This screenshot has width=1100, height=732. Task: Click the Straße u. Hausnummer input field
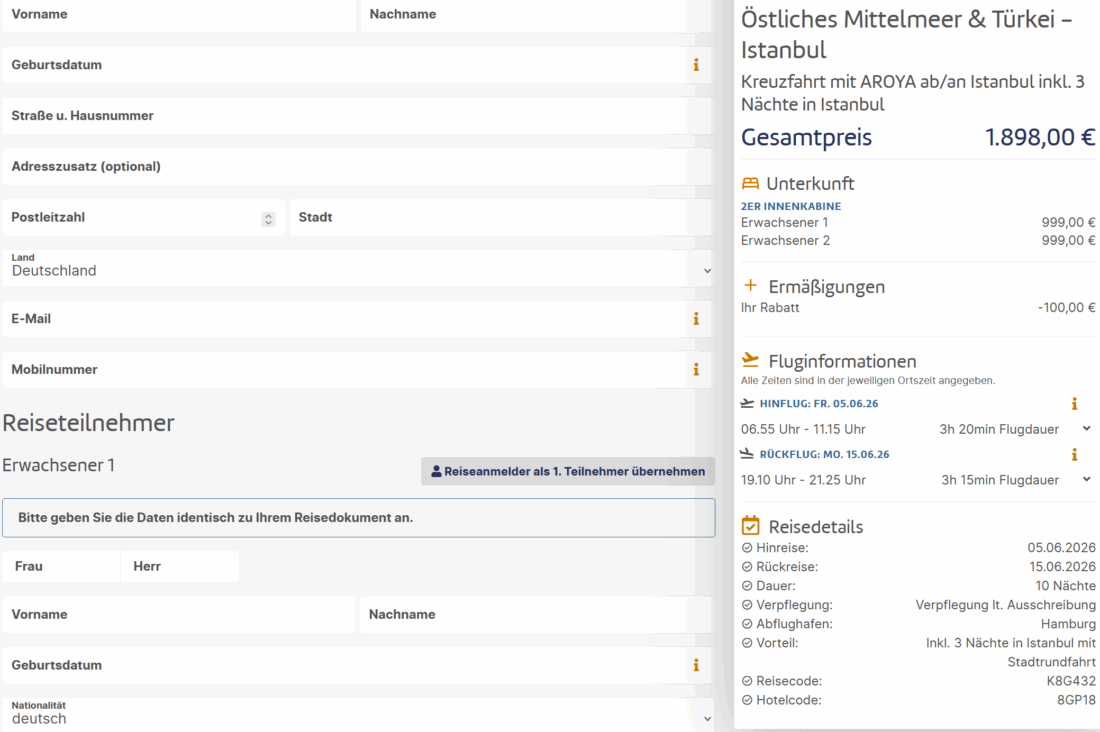tap(357, 116)
